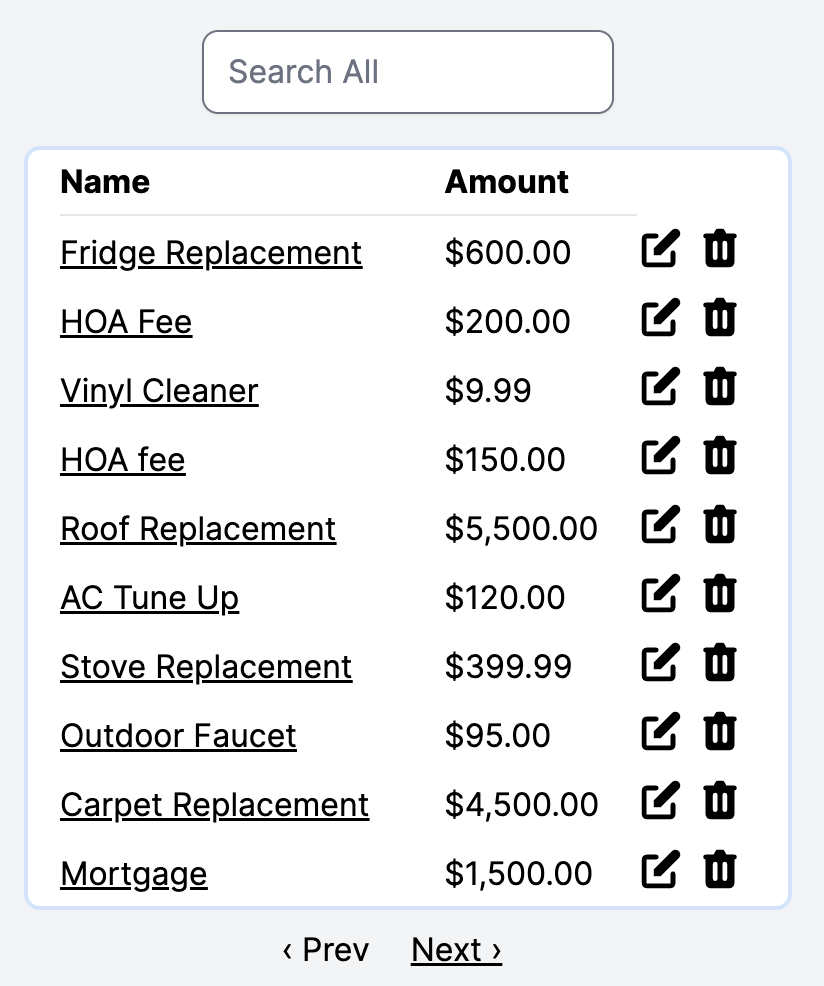Trash the HOA fee $150.00 row
The height and width of the screenshot is (986, 824).
click(x=720, y=456)
